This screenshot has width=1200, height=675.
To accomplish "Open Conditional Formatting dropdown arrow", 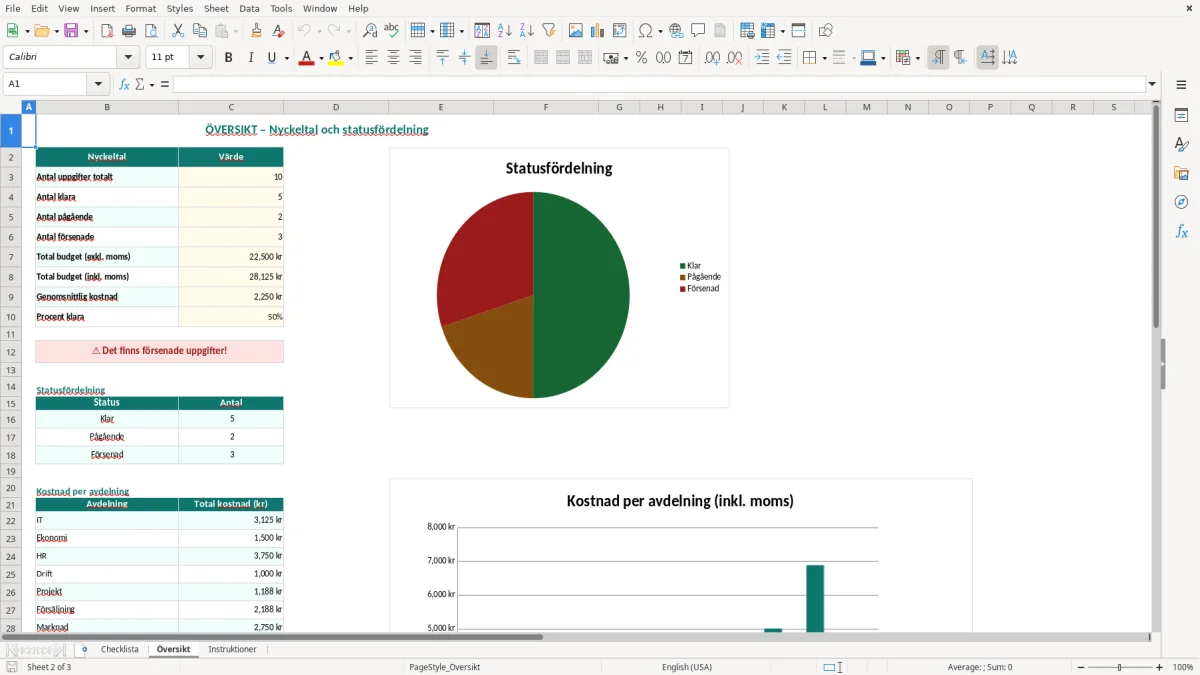I will click(917, 58).
